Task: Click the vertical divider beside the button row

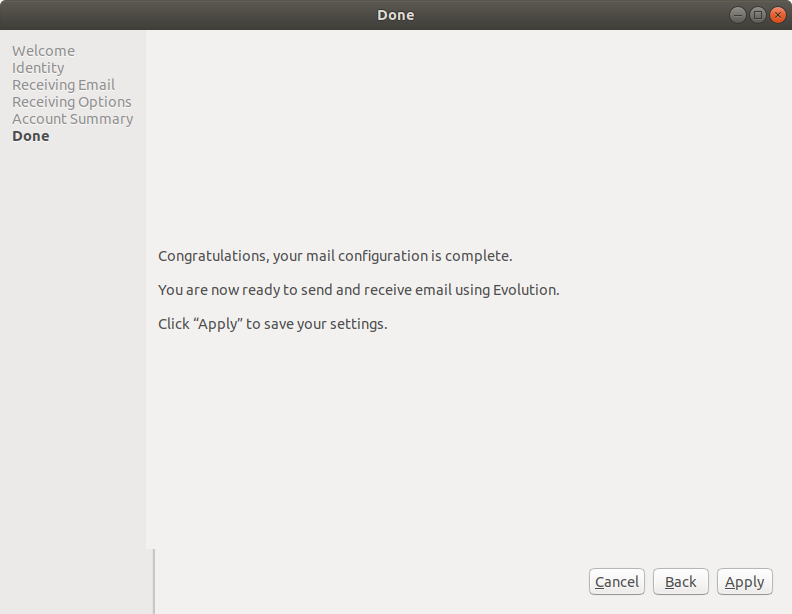Action: click(x=154, y=580)
